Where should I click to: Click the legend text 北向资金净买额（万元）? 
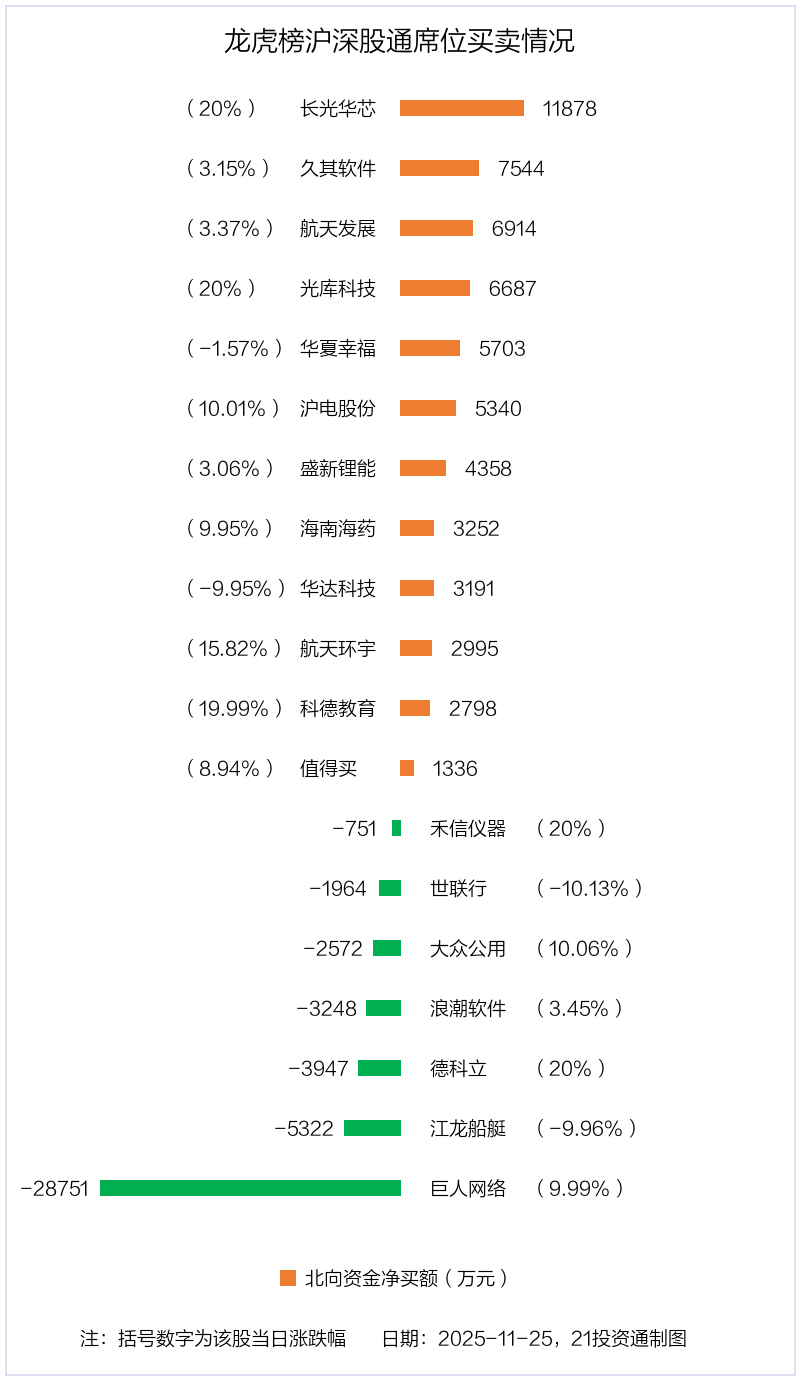pos(407,1278)
